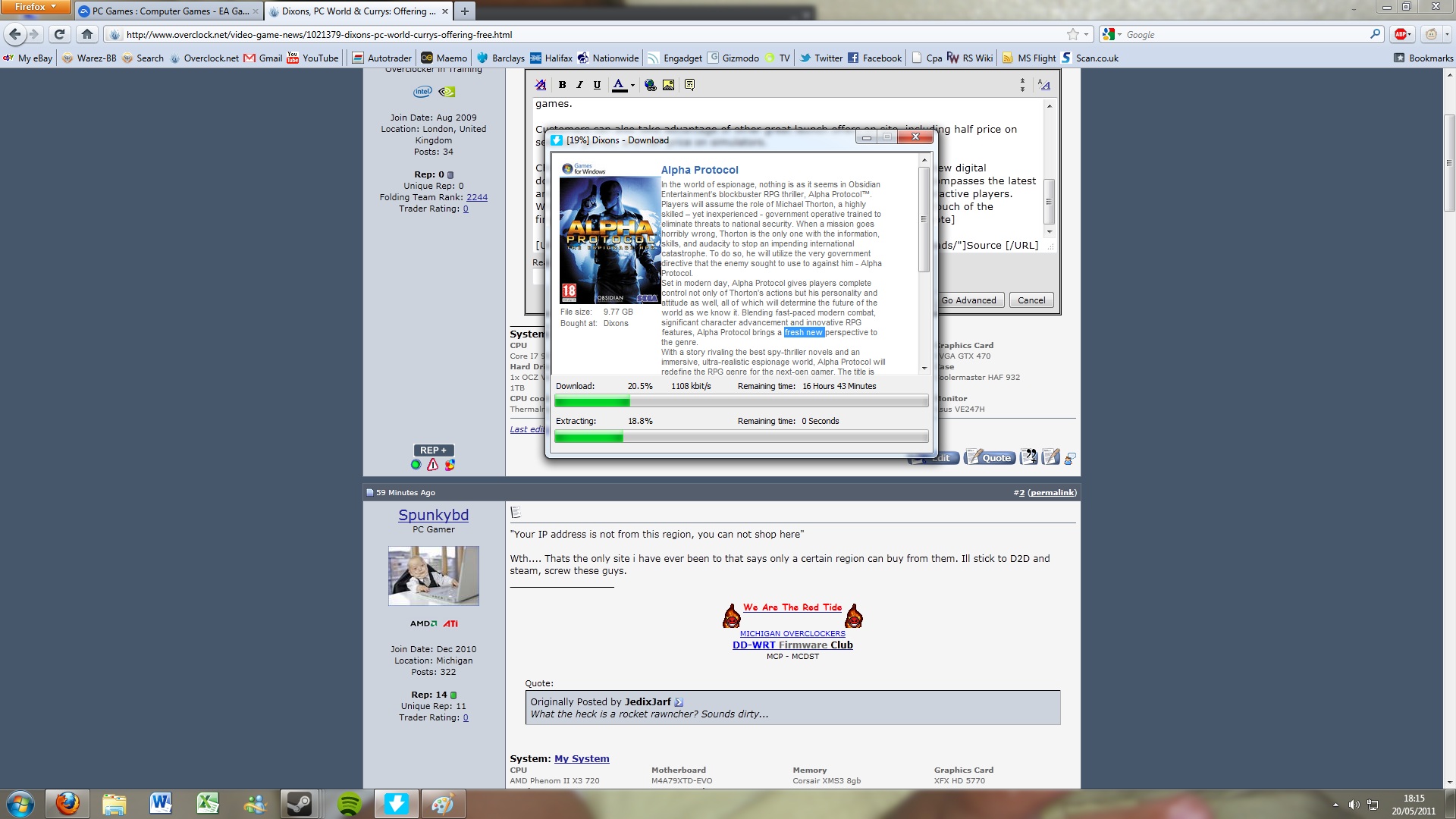Click the extracting progress bar
1456x819 pixels.
point(741,437)
